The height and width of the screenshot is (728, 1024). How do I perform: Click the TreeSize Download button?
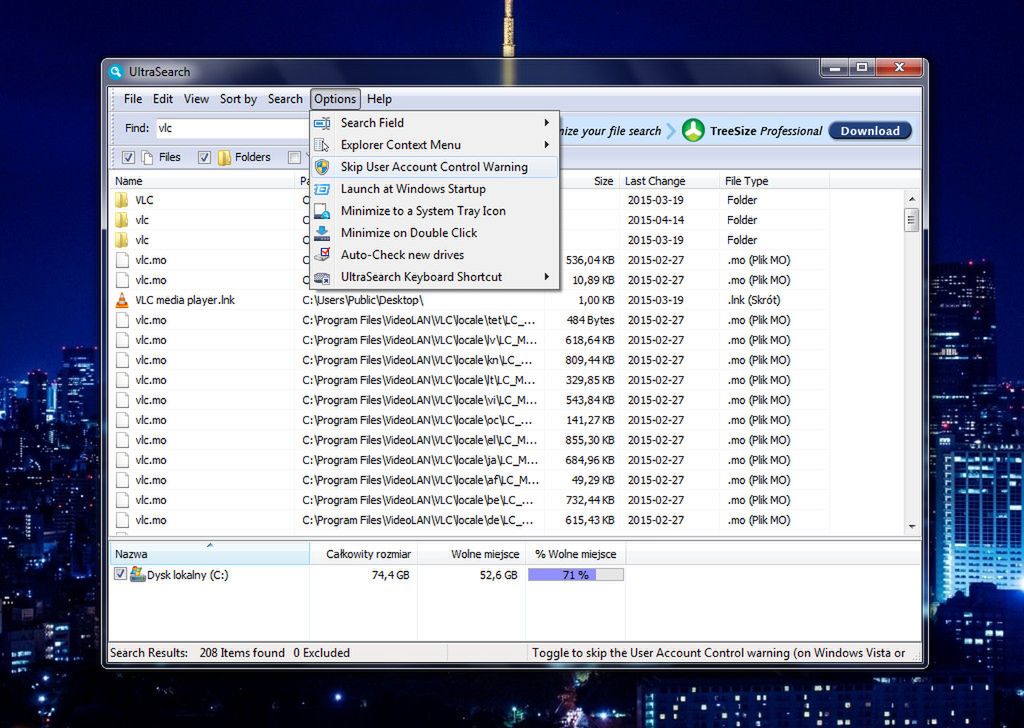(870, 131)
